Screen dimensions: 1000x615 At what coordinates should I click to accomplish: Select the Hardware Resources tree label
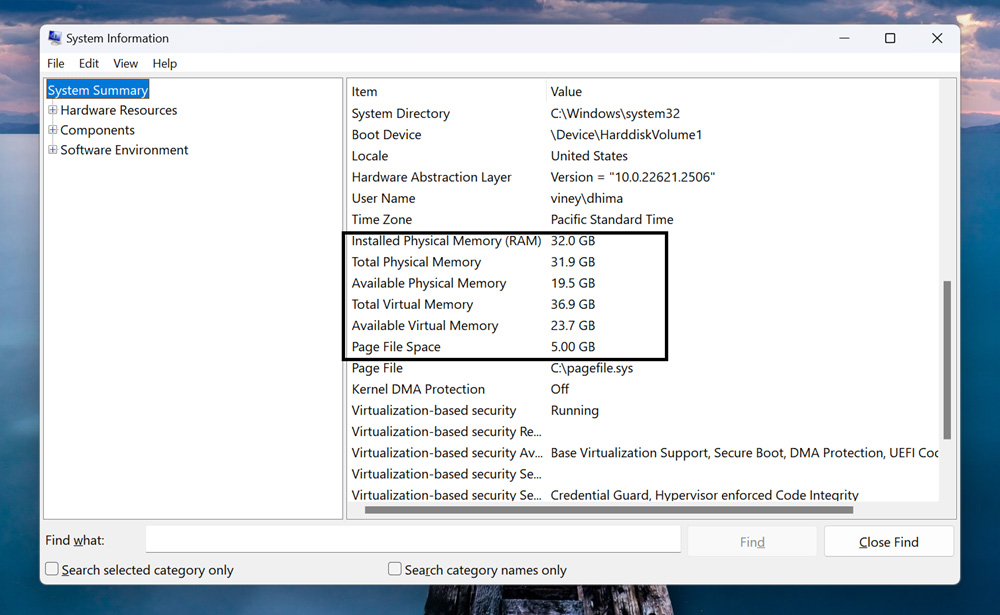119,110
